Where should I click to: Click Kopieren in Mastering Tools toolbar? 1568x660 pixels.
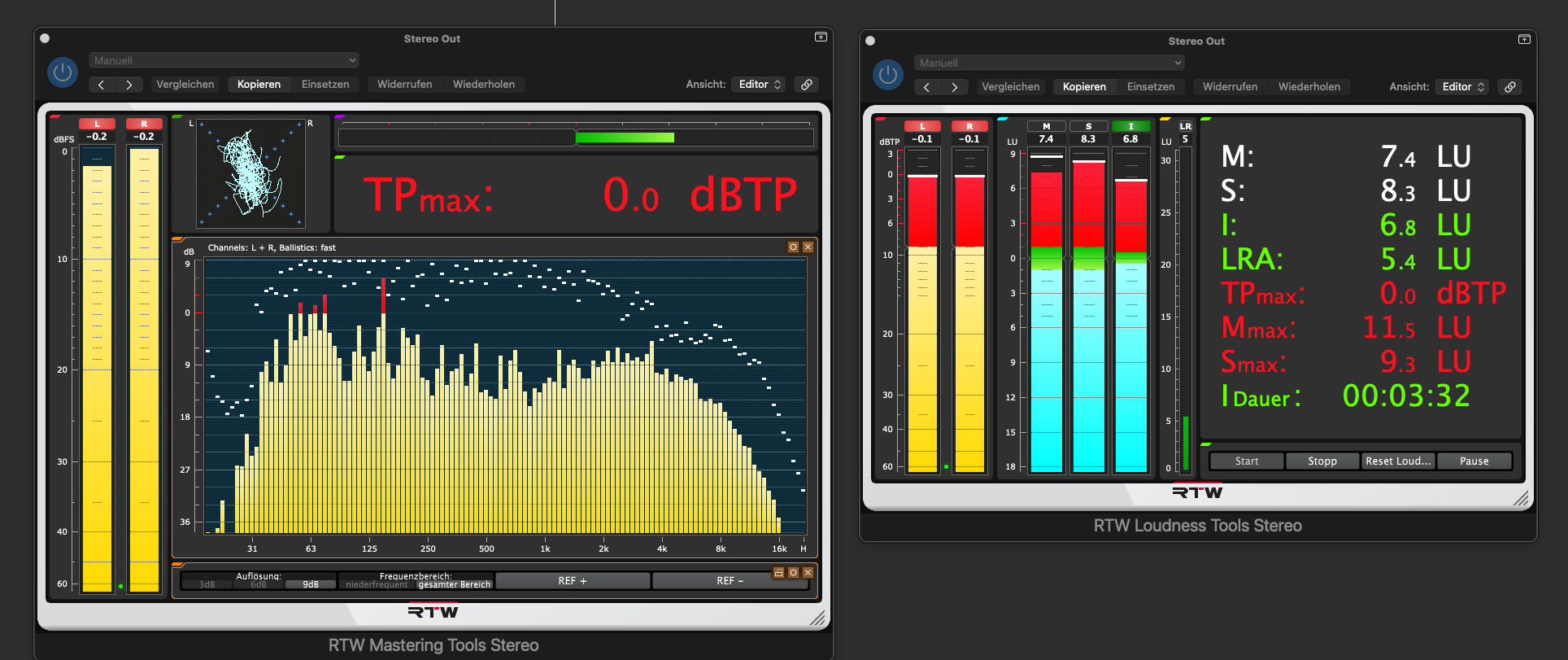(x=259, y=85)
